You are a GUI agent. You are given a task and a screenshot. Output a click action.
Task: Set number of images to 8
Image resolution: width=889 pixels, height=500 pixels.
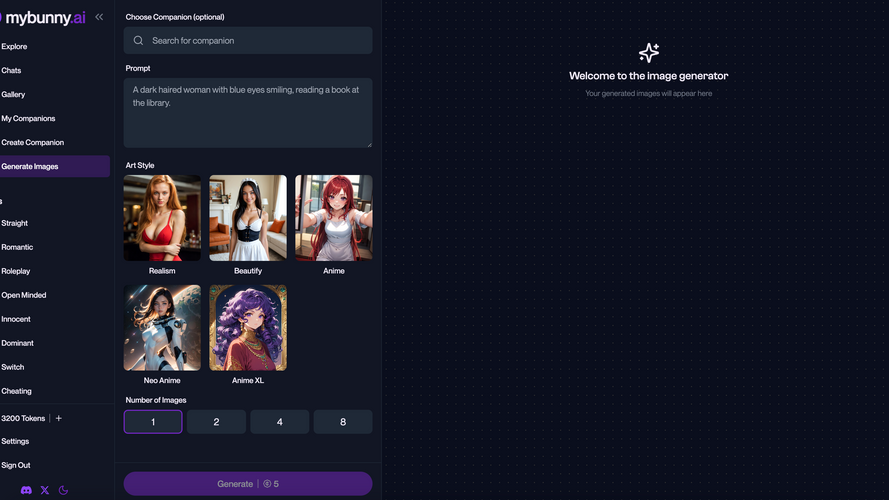tap(343, 422)
